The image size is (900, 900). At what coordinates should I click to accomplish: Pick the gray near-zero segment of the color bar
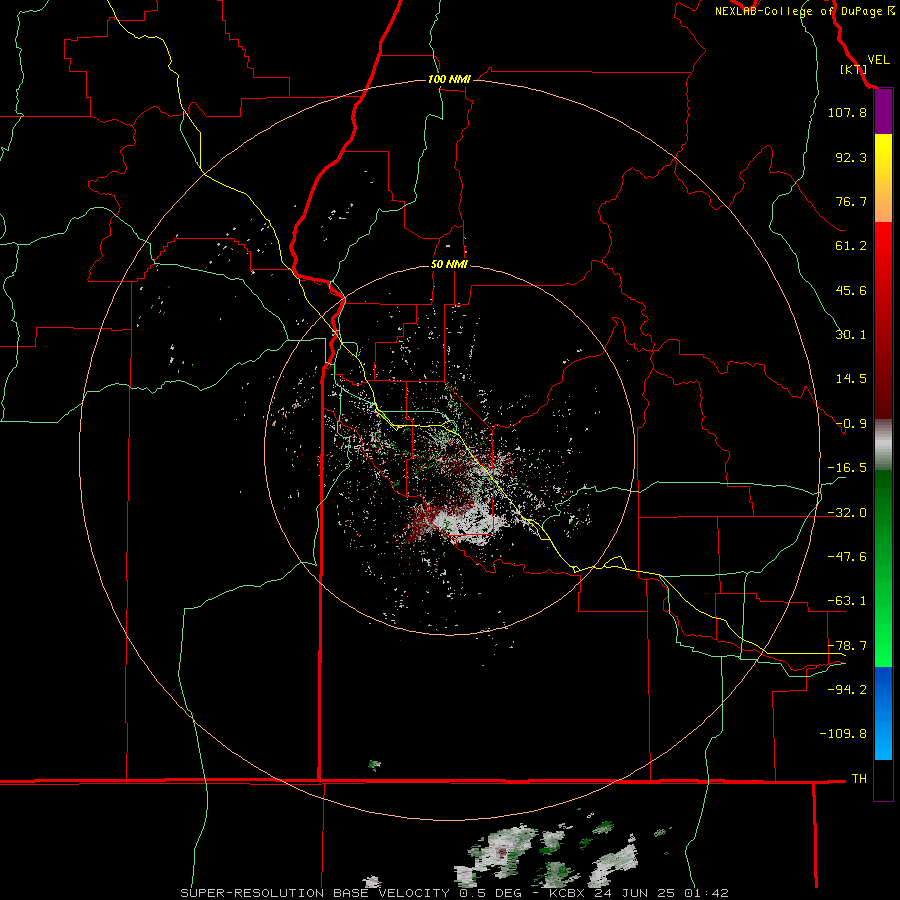click(883, 445)
